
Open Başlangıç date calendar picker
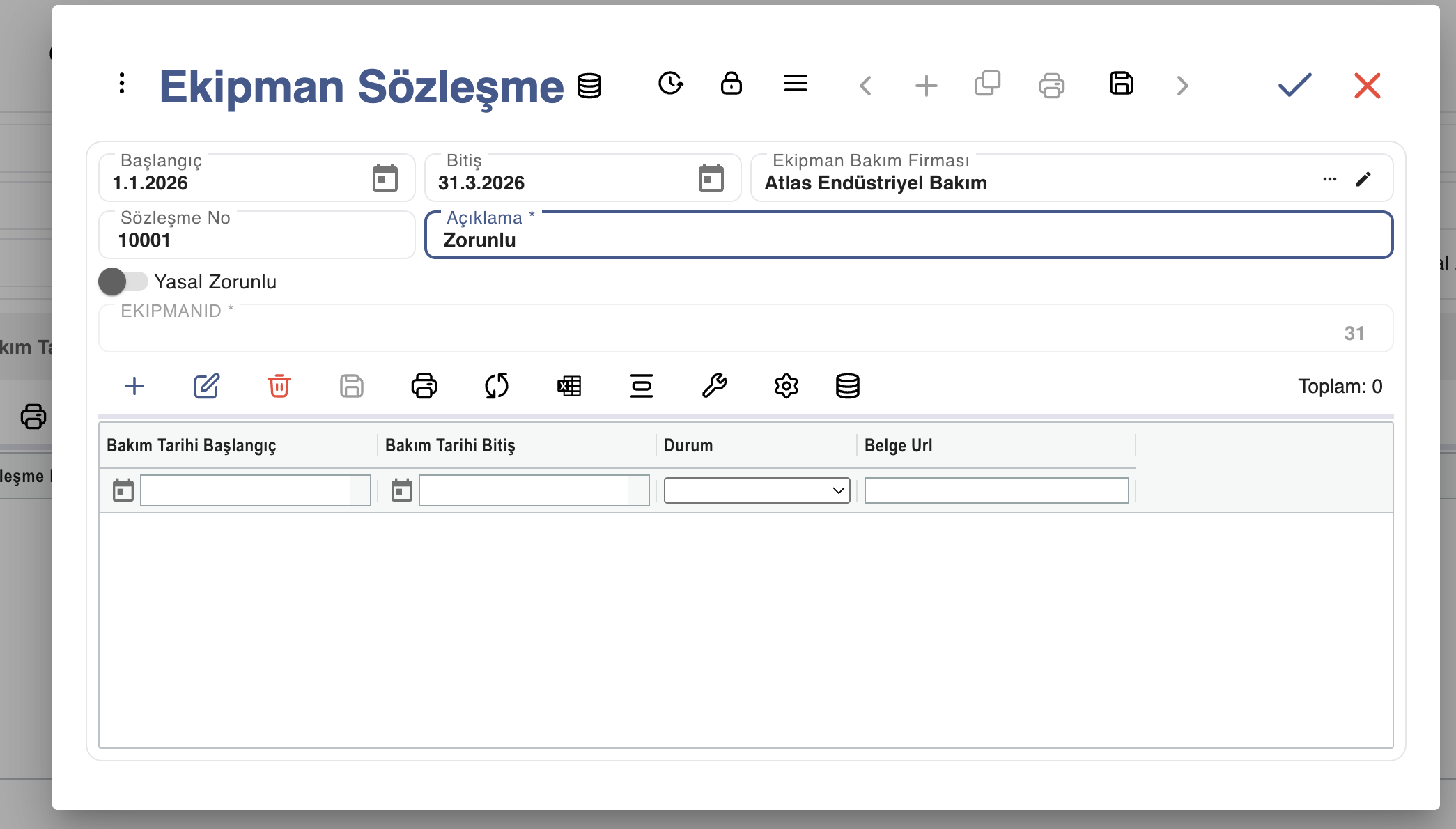tap(385, 178)
